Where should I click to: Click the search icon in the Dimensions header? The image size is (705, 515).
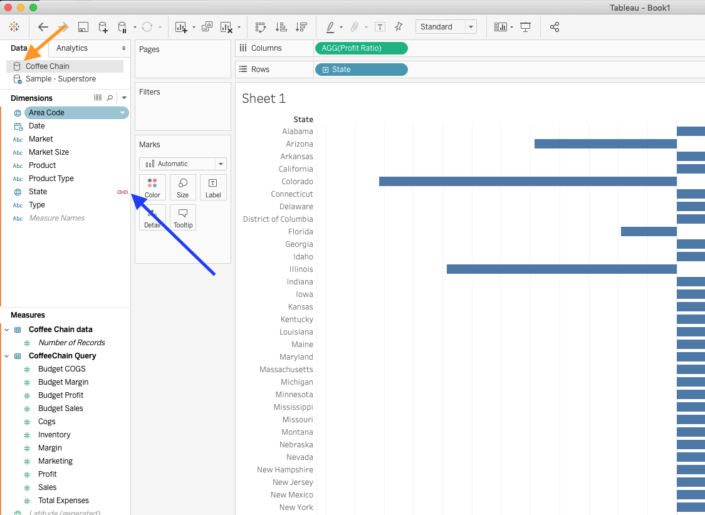tap(110, 98)
